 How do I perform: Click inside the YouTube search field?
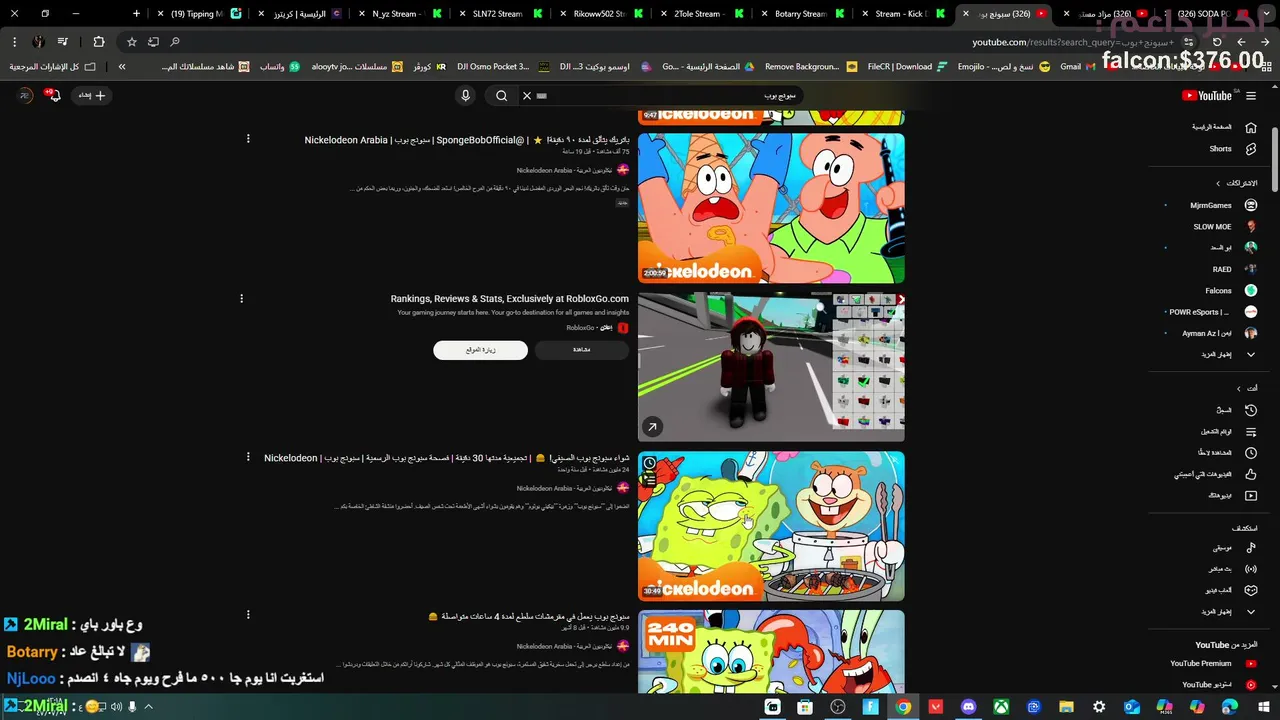pos(672,96)
